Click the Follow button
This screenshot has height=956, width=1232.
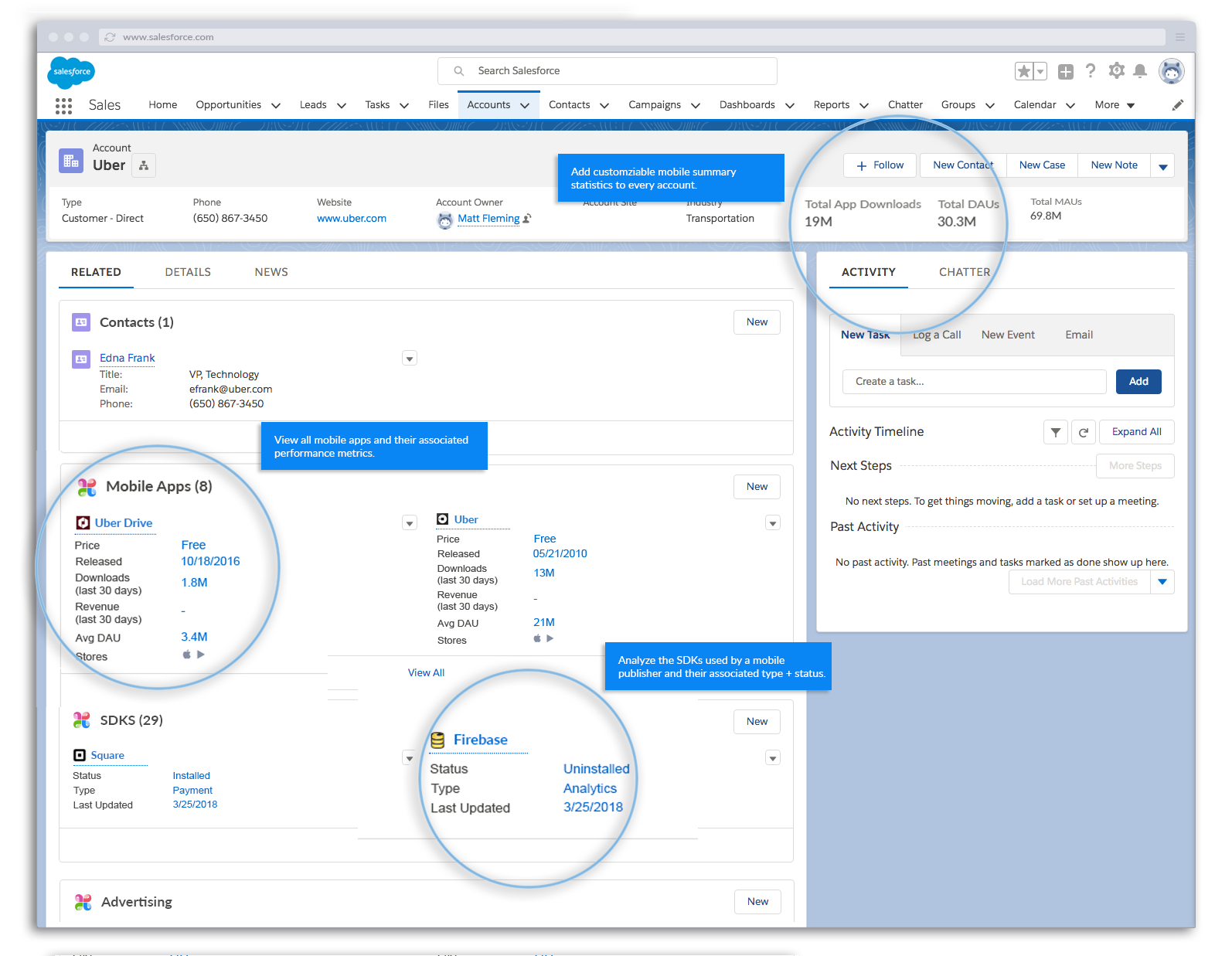[x=880, y=165]
